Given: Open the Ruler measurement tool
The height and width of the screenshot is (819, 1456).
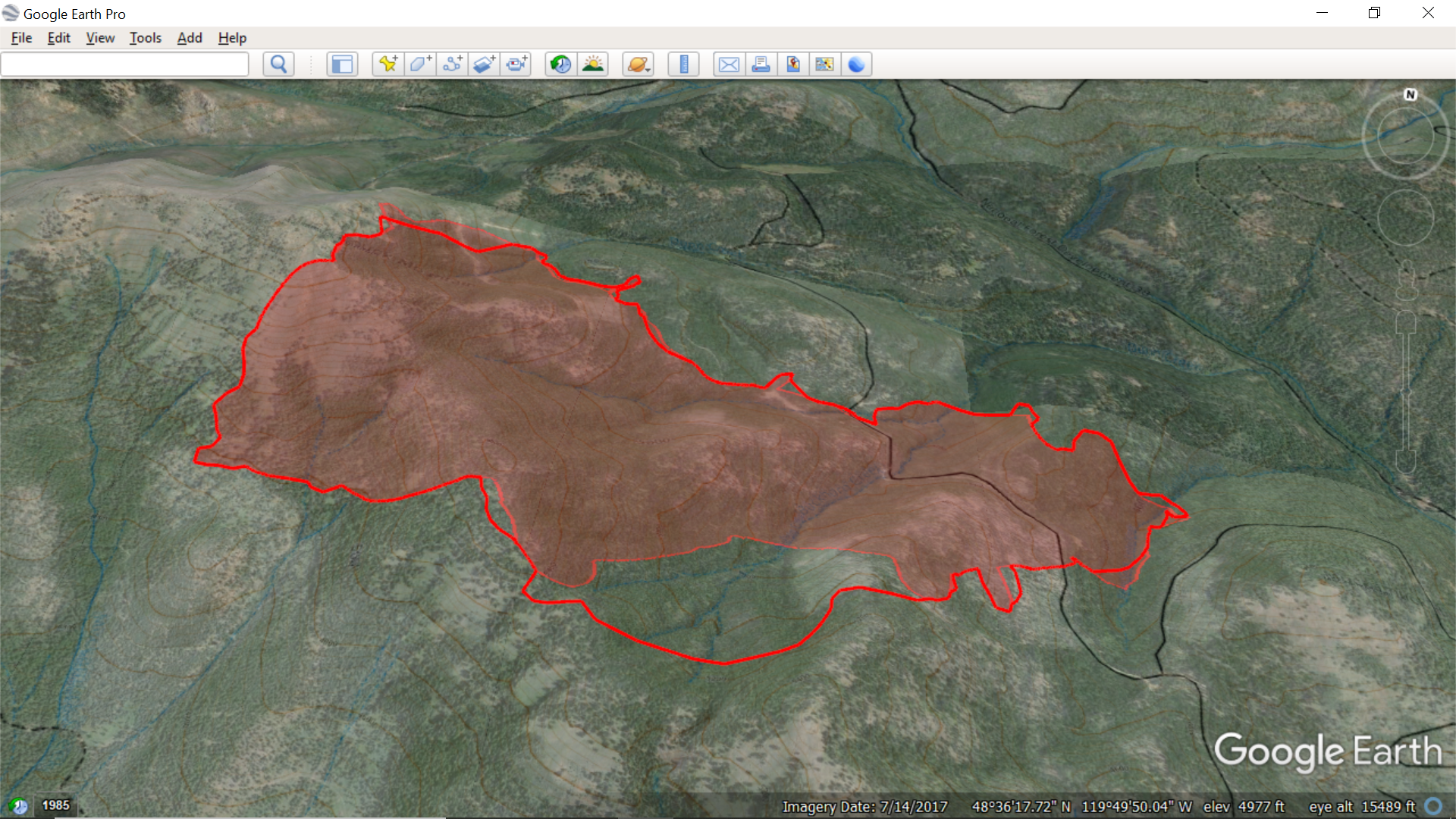Looking at the screenshot, I should click(683, 64).
